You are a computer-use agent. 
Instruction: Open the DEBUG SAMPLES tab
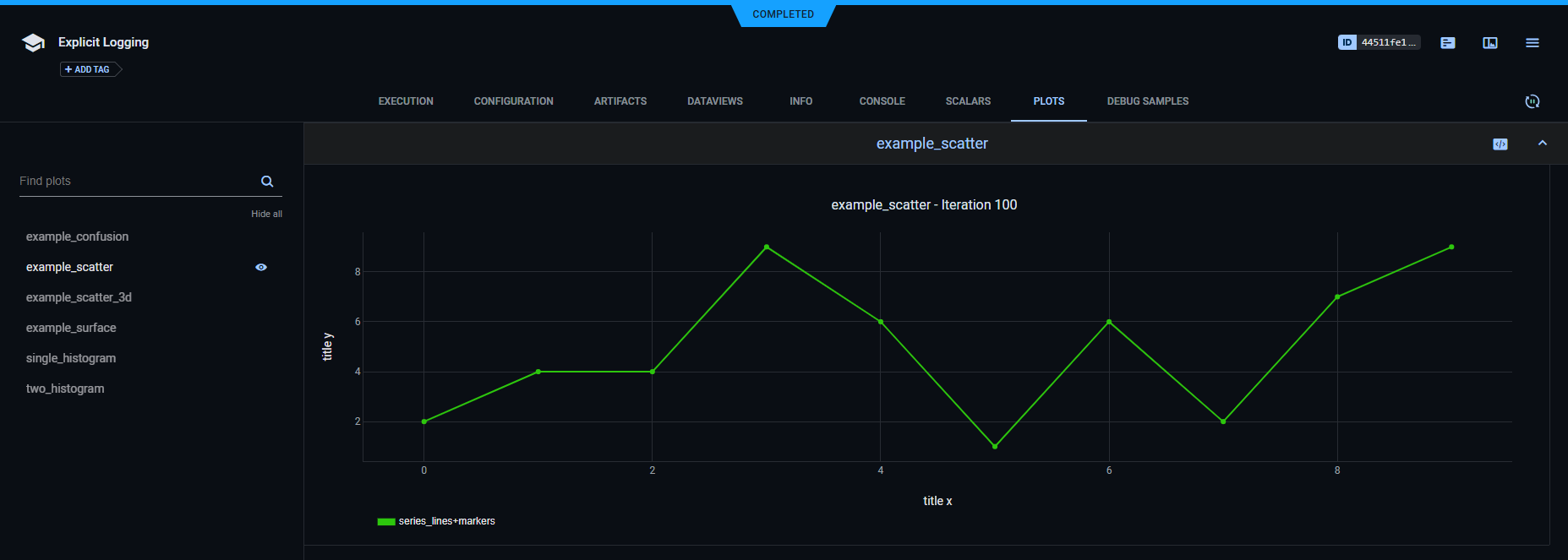click(x=1147, y=101)
